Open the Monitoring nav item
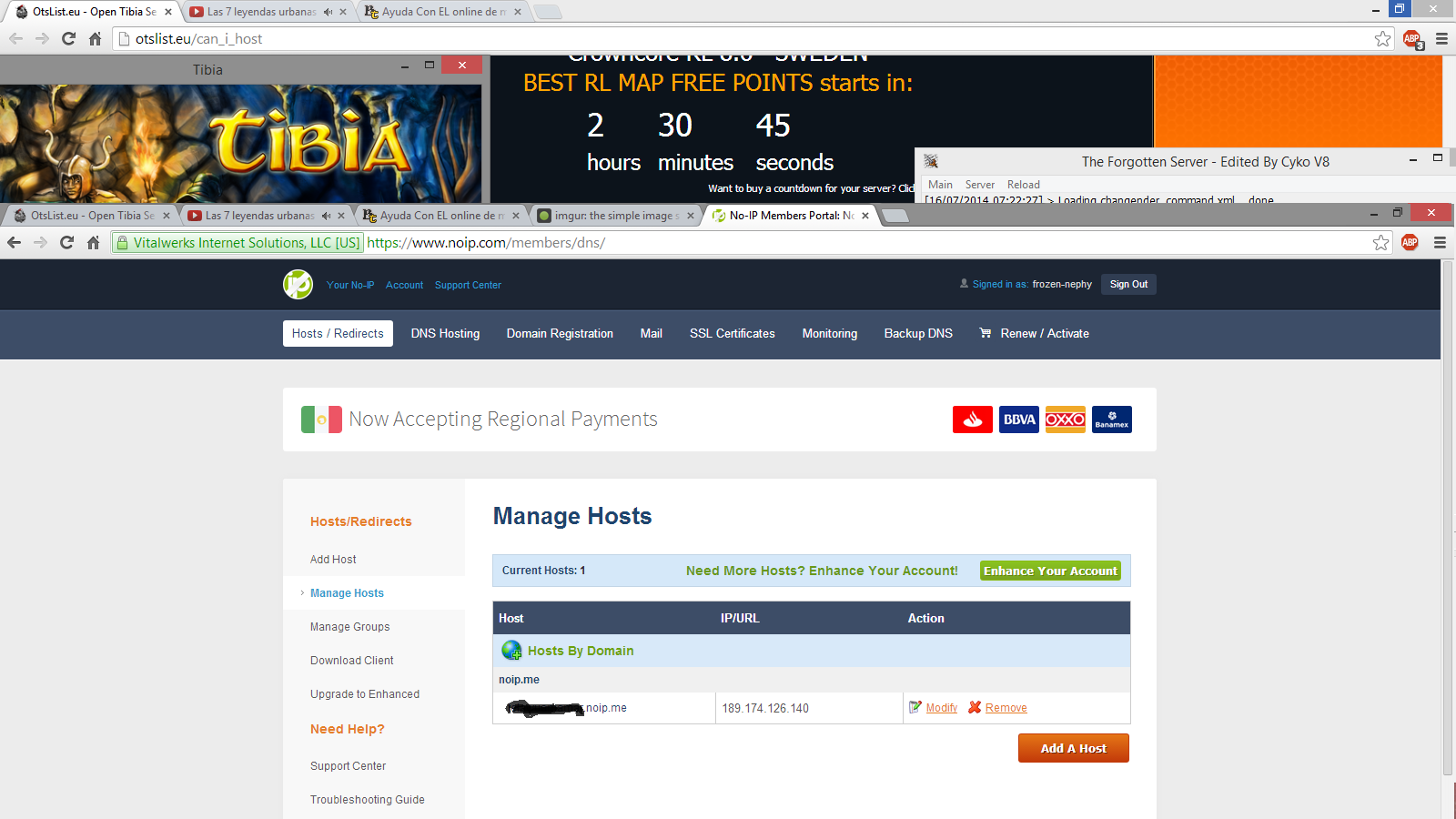The width and height of the screenshot is (1456, 819). [x=830, y=333]
